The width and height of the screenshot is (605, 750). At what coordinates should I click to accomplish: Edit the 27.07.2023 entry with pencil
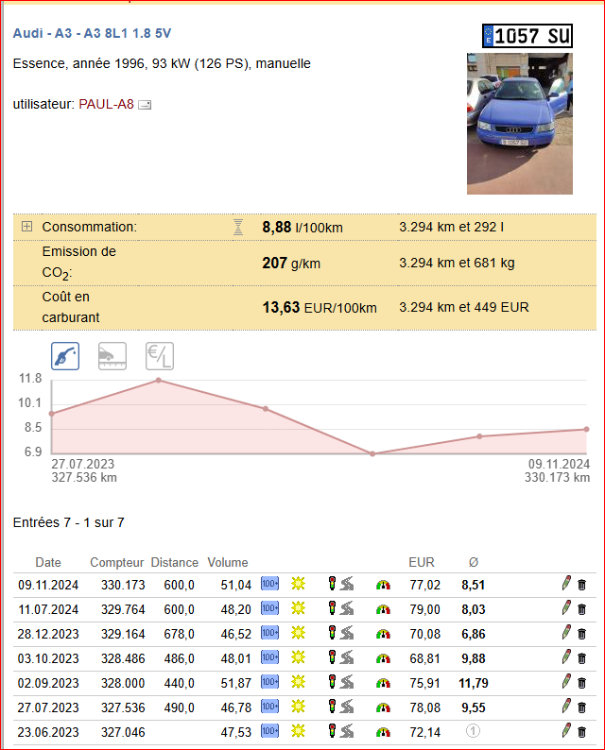pyautogui.click(x=566, y=706)
